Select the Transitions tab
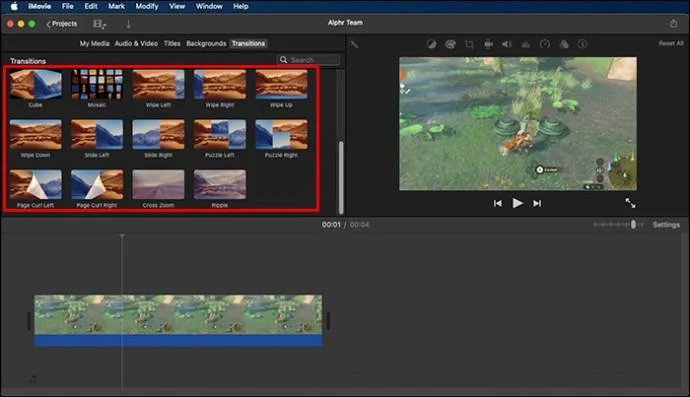 248,43
